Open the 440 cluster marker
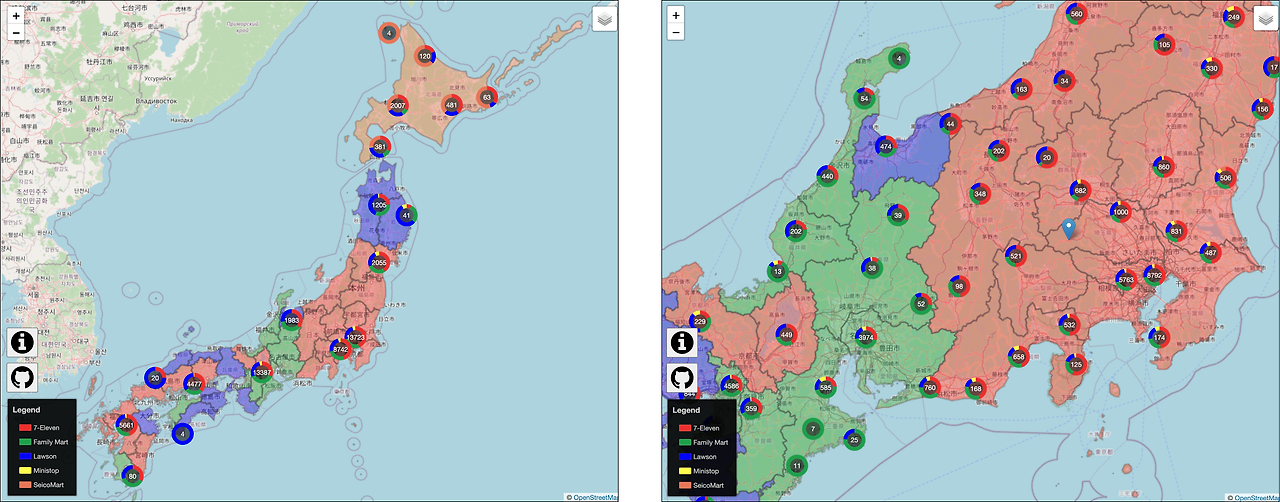This screenshot has width=1280, height=502. tap(827, 176)
